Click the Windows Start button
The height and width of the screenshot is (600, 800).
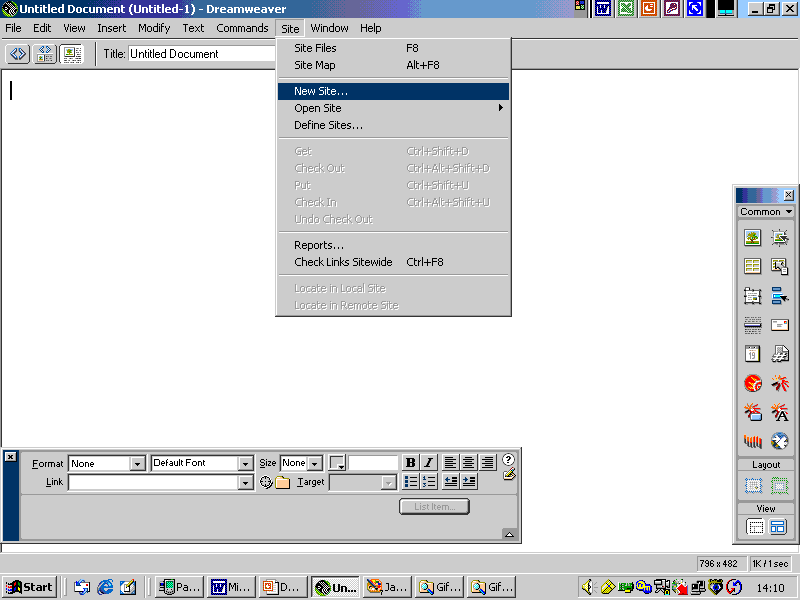click(x=30, y=587)
